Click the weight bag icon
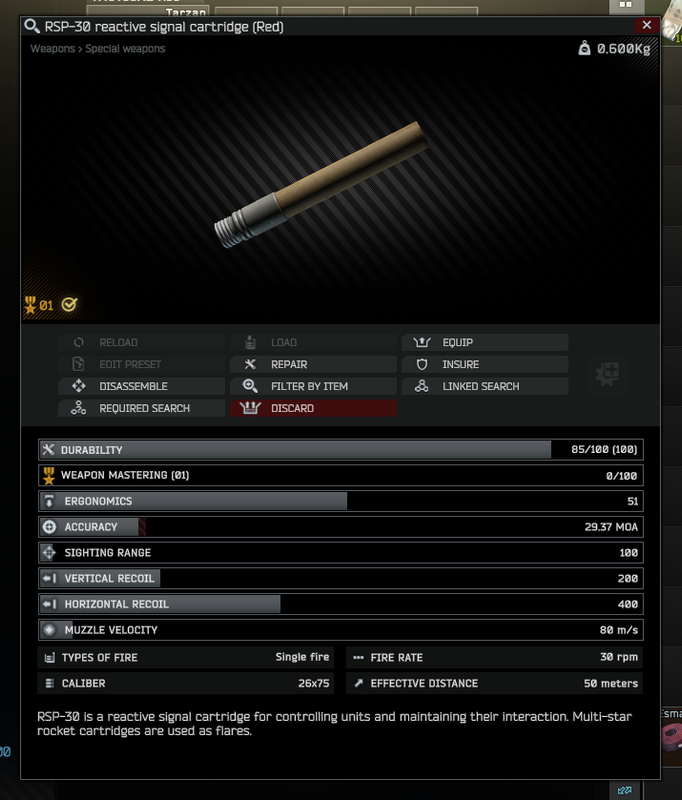 [584, 48]
